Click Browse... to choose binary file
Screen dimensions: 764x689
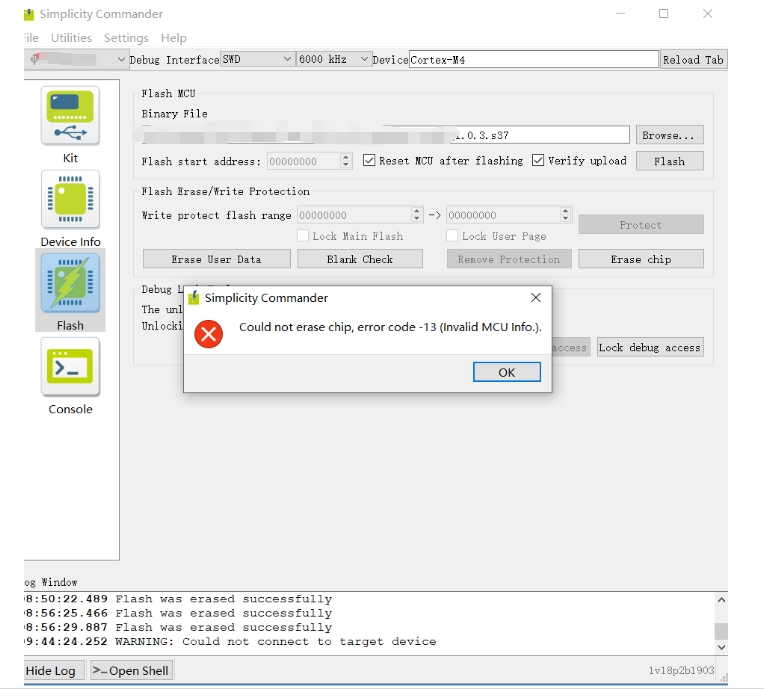669,135
